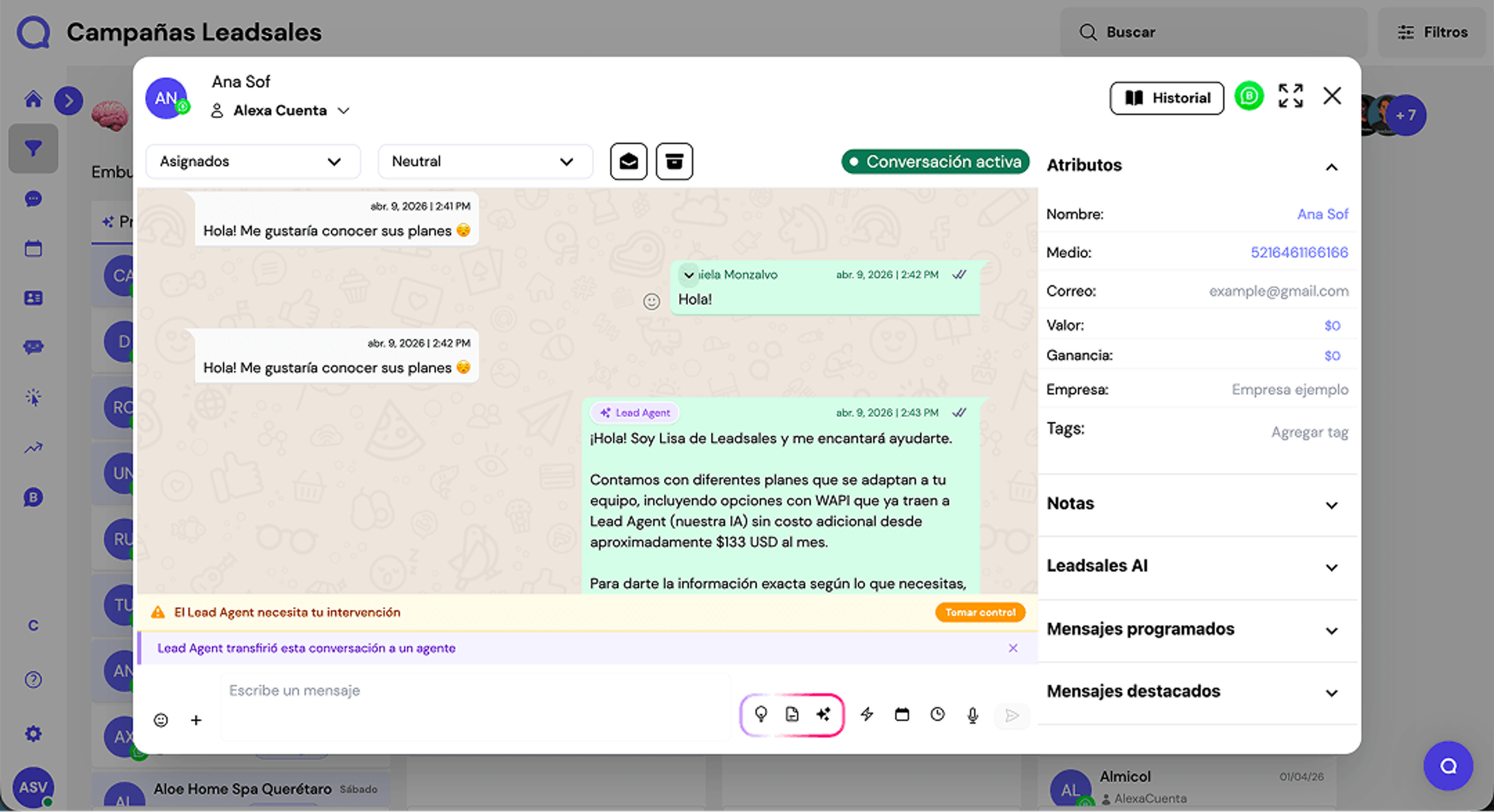Archive conversation with box icon
1494x812 pixels.
coord(674,161)
